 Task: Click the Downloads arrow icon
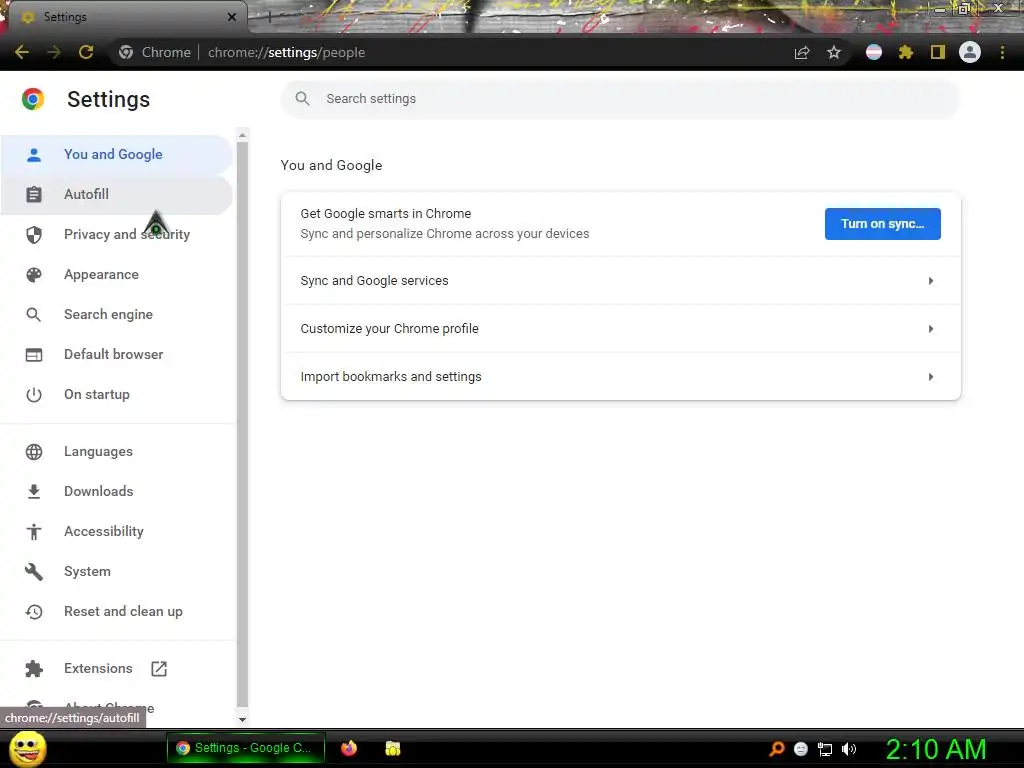click(34, 492)
